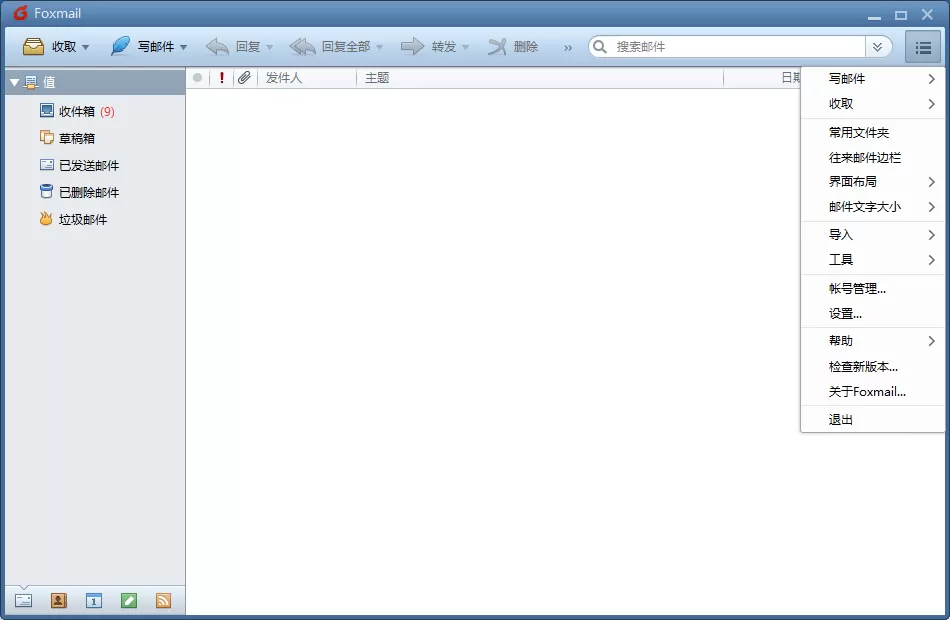Click the Reply All (回复全部) icon
This screenshot has width=950, height=620.
(302, 46)
